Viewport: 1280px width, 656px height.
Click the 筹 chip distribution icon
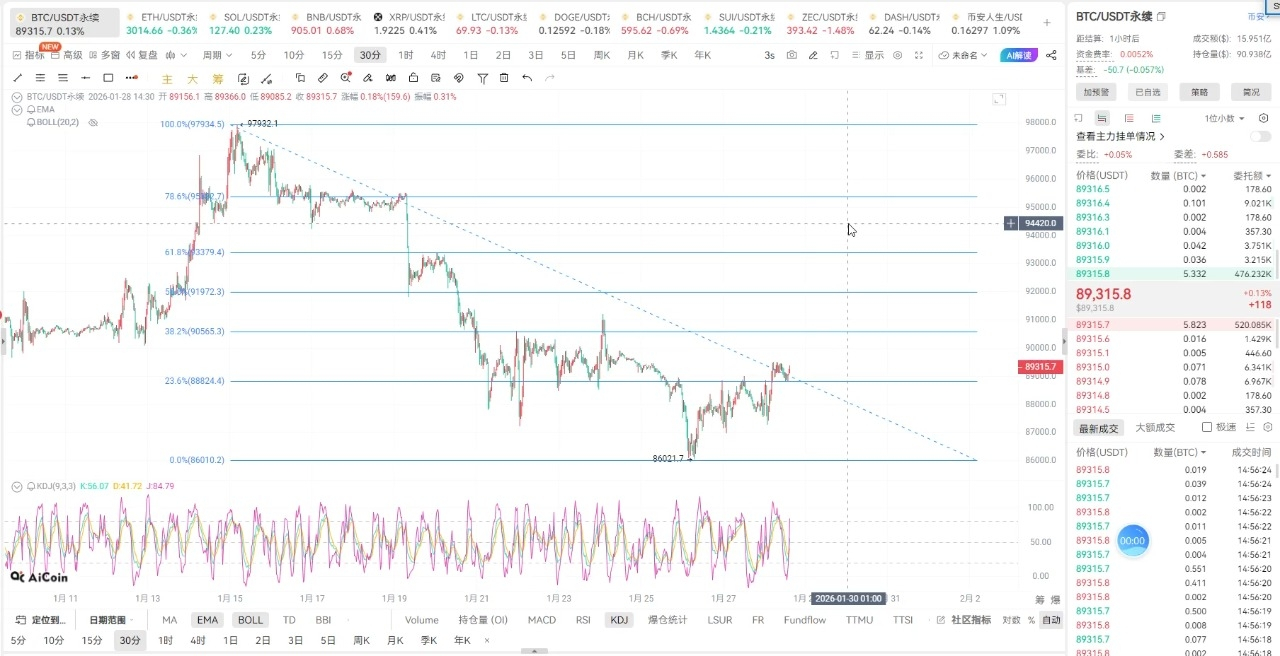tap(218, 79)
